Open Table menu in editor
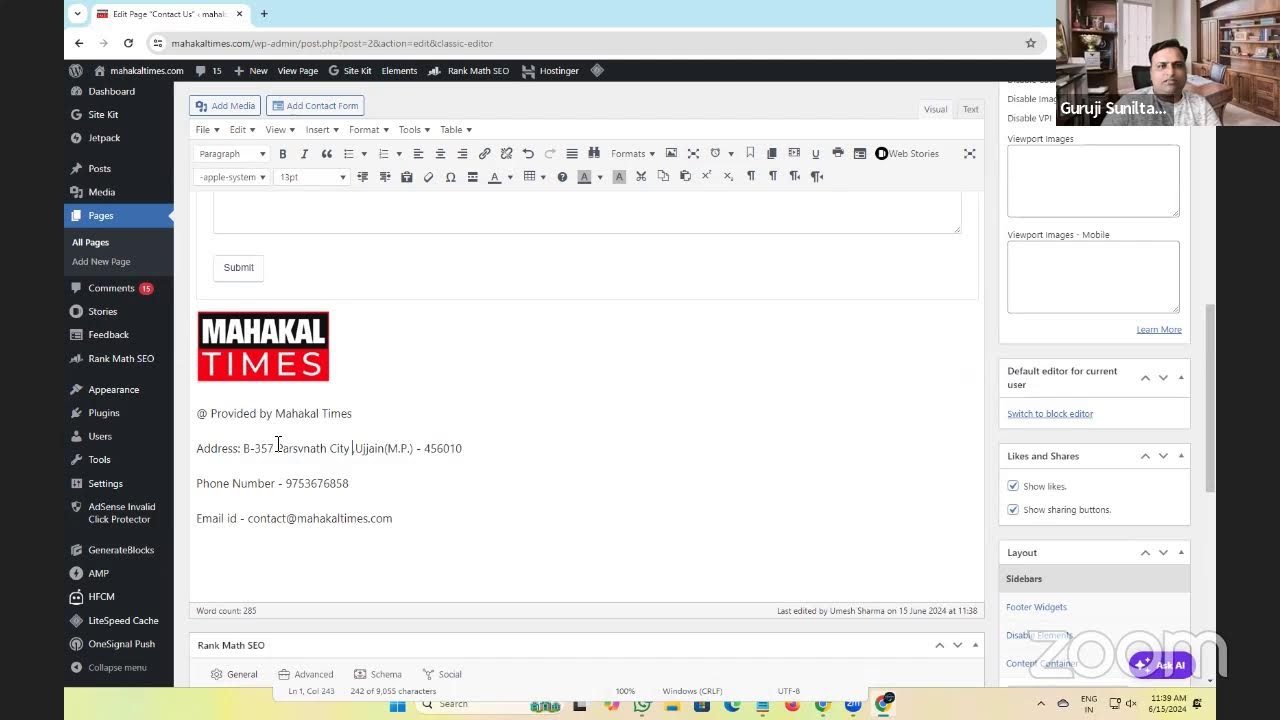The image size is (1280, 720). point(456,130)
